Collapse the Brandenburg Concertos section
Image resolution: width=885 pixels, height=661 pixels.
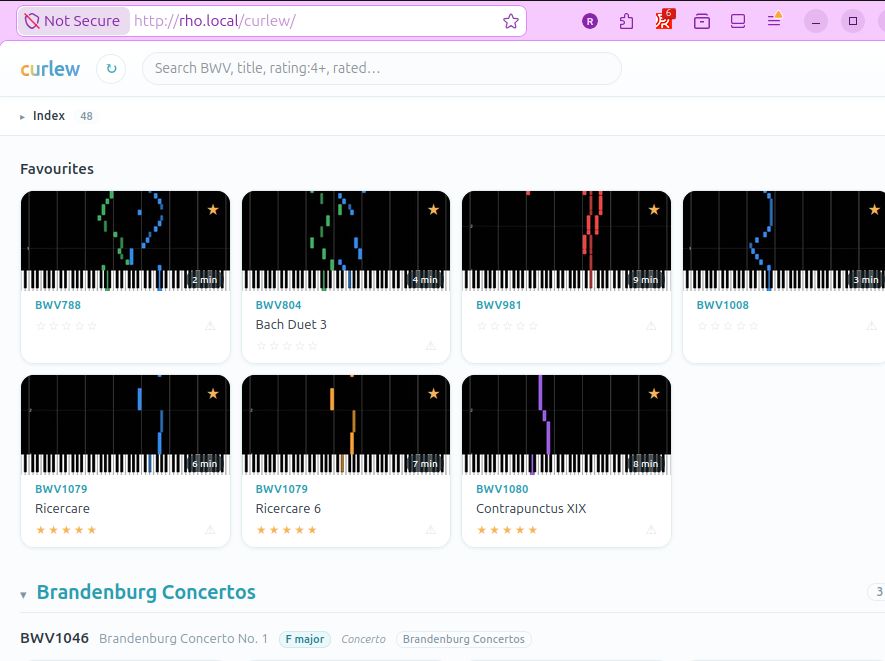point(23,594)
